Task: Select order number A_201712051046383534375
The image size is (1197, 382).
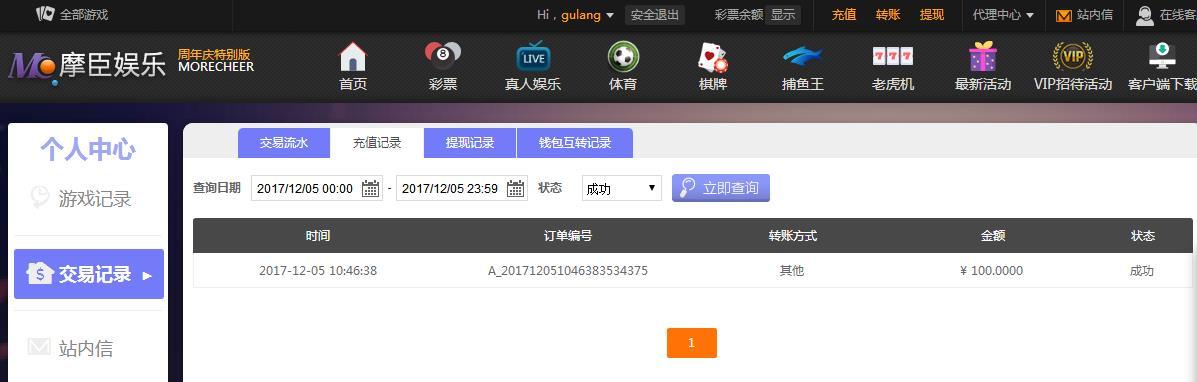Action: (568, 270)
